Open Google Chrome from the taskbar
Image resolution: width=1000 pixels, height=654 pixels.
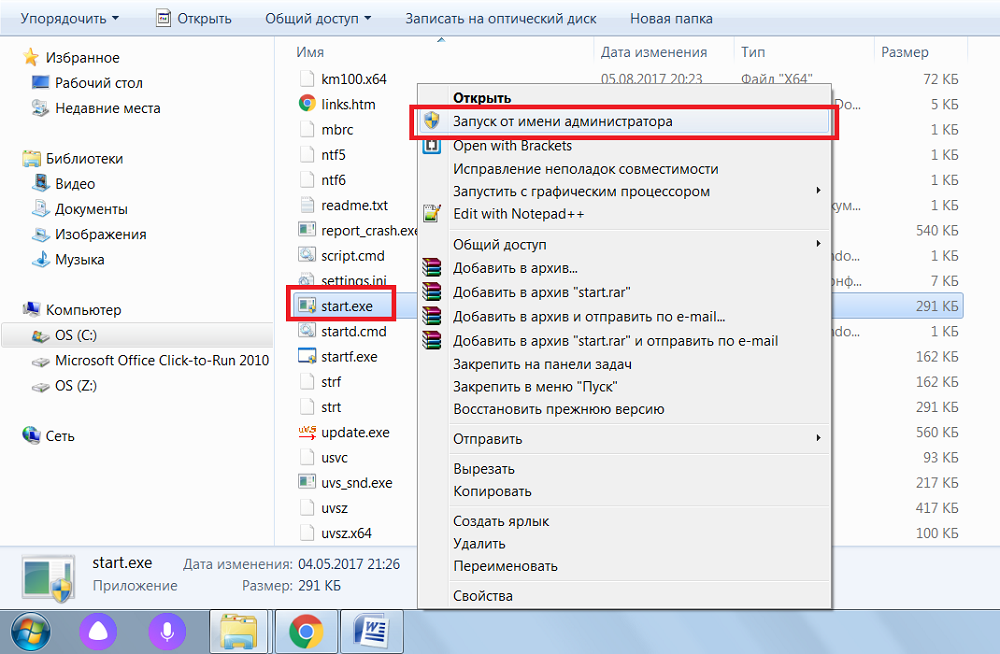[x=306, y=632]
